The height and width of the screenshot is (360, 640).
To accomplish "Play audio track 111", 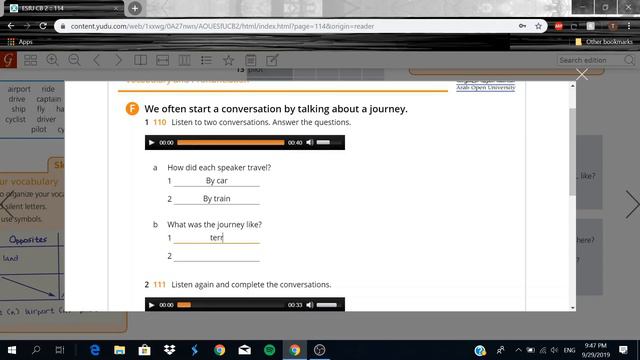I will (x=151, y=305).
